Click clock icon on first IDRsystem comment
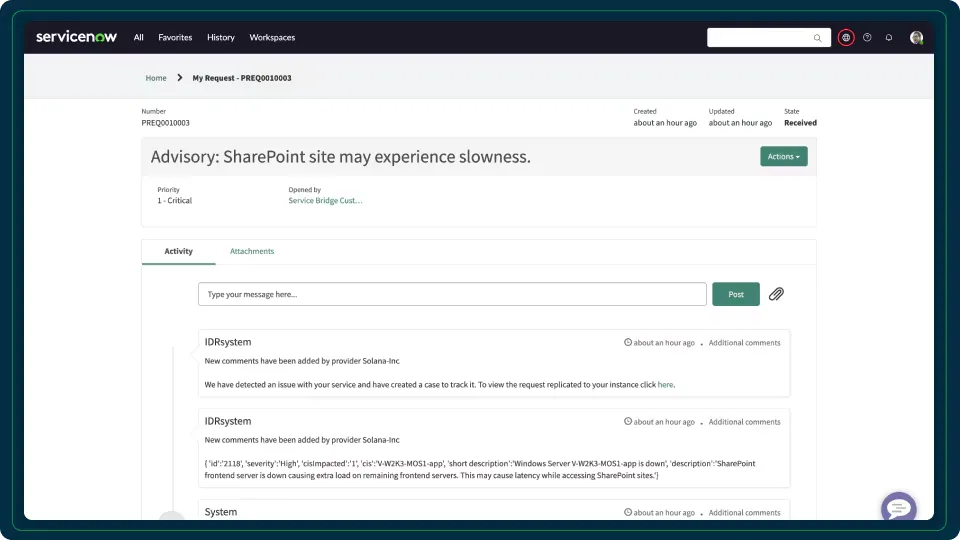This screenshot has width=960, height=540. (628, 342)
